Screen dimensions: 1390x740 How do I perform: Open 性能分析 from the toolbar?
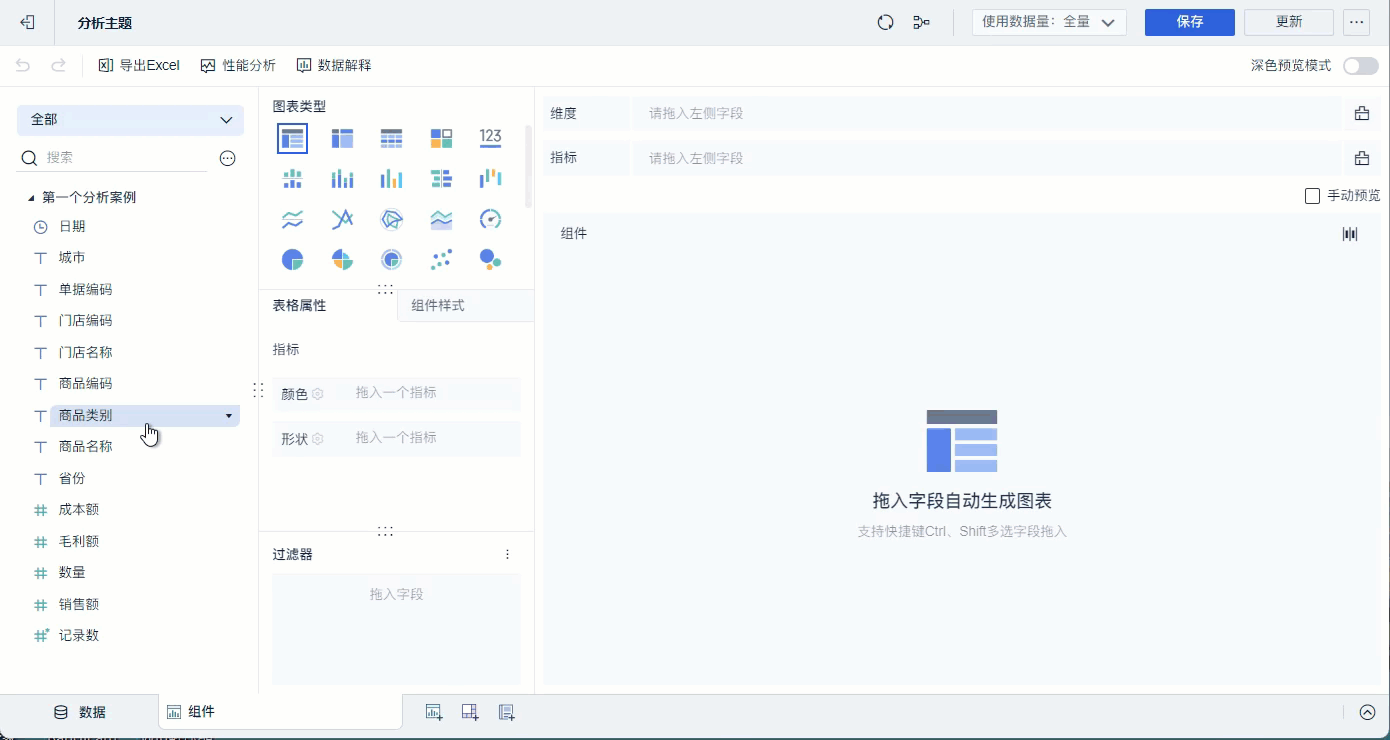click(x=238, y=65)
